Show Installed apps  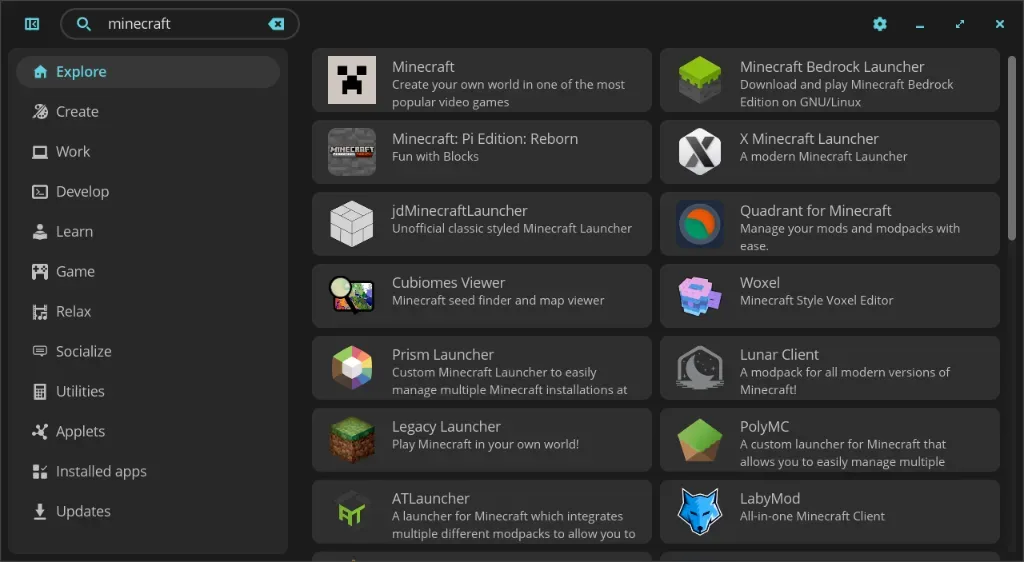(148, 471)
